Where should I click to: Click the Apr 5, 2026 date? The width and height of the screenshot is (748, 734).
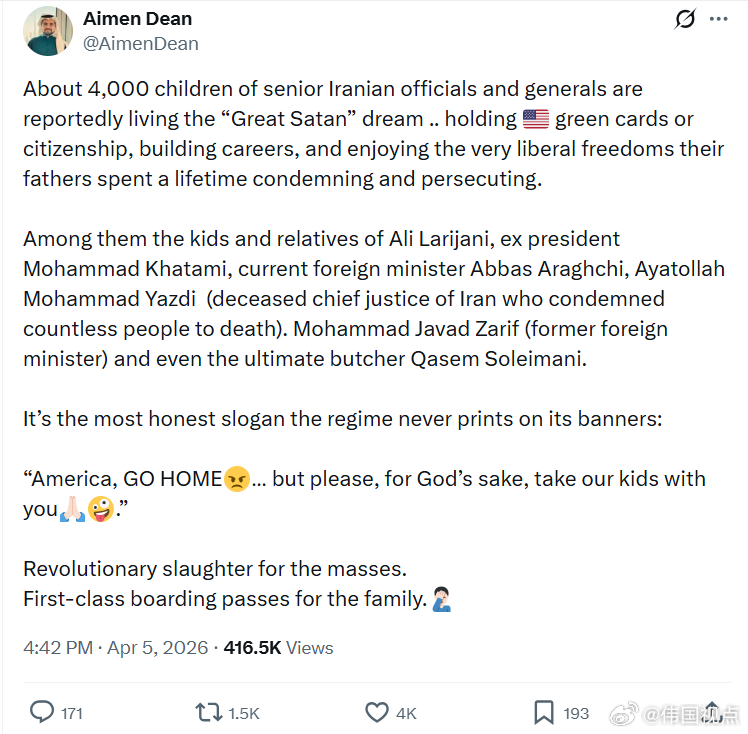tap(157, 648)
